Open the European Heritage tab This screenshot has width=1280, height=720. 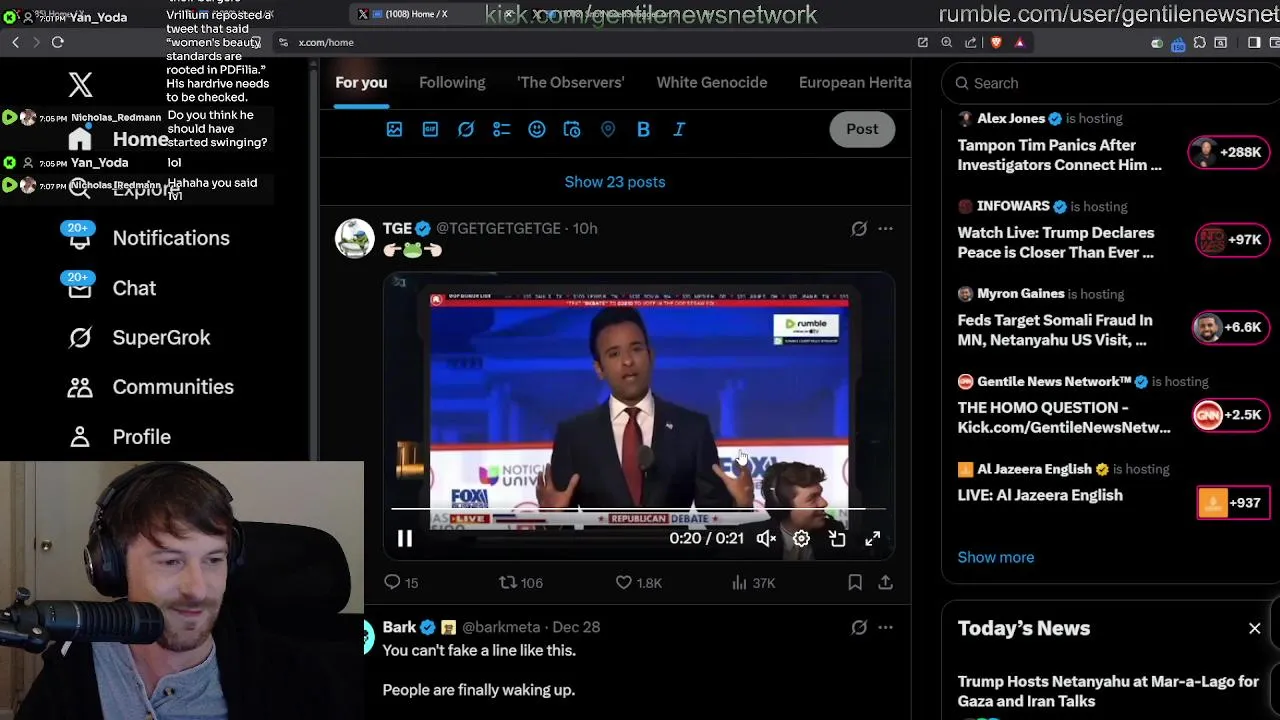(x=855, y=82)
